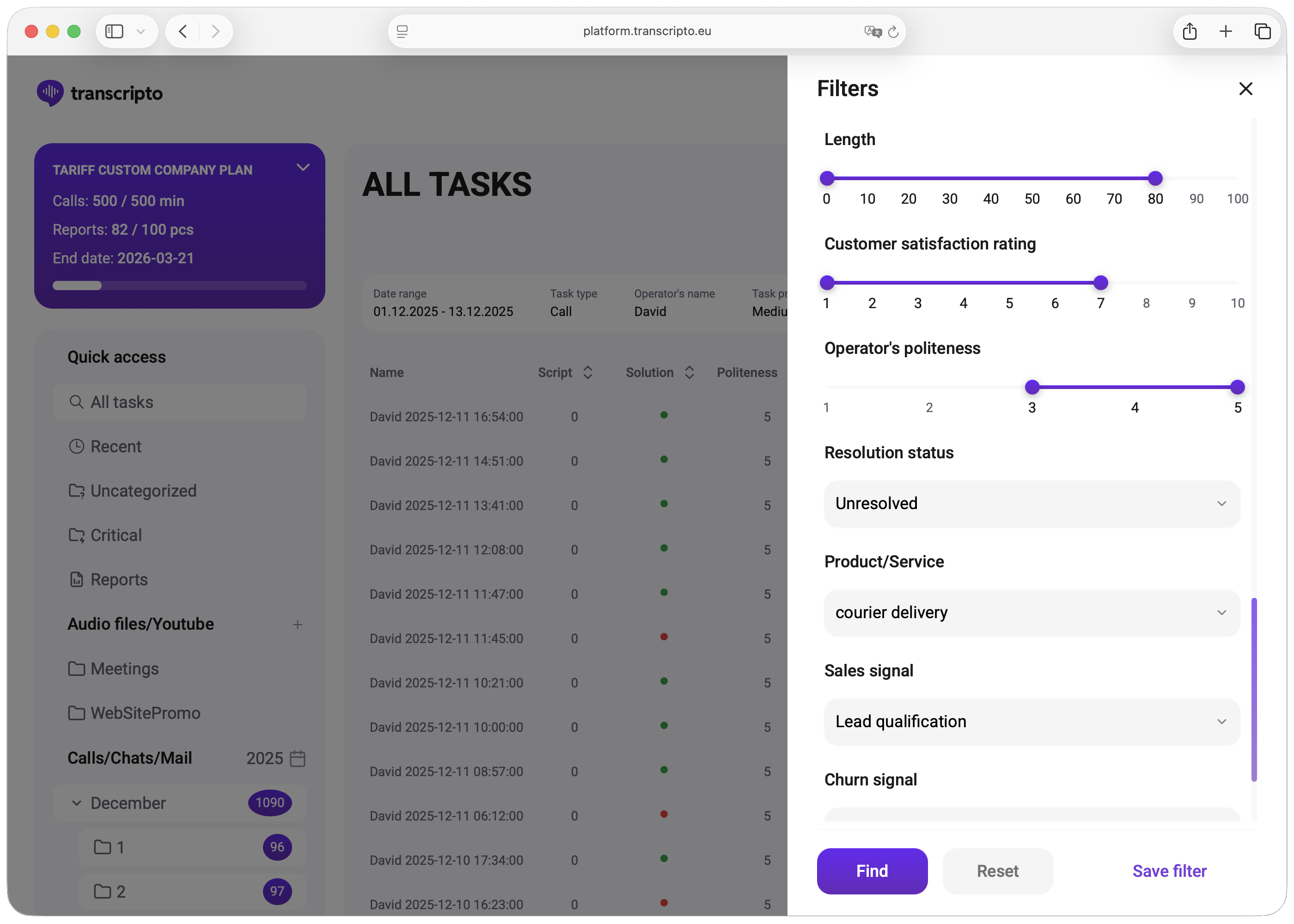The width and height of the screenshot is (1294, 924).
Task: Expand the Tariff Custom Company Plan chevron
Action: click(x=303, y=167)
